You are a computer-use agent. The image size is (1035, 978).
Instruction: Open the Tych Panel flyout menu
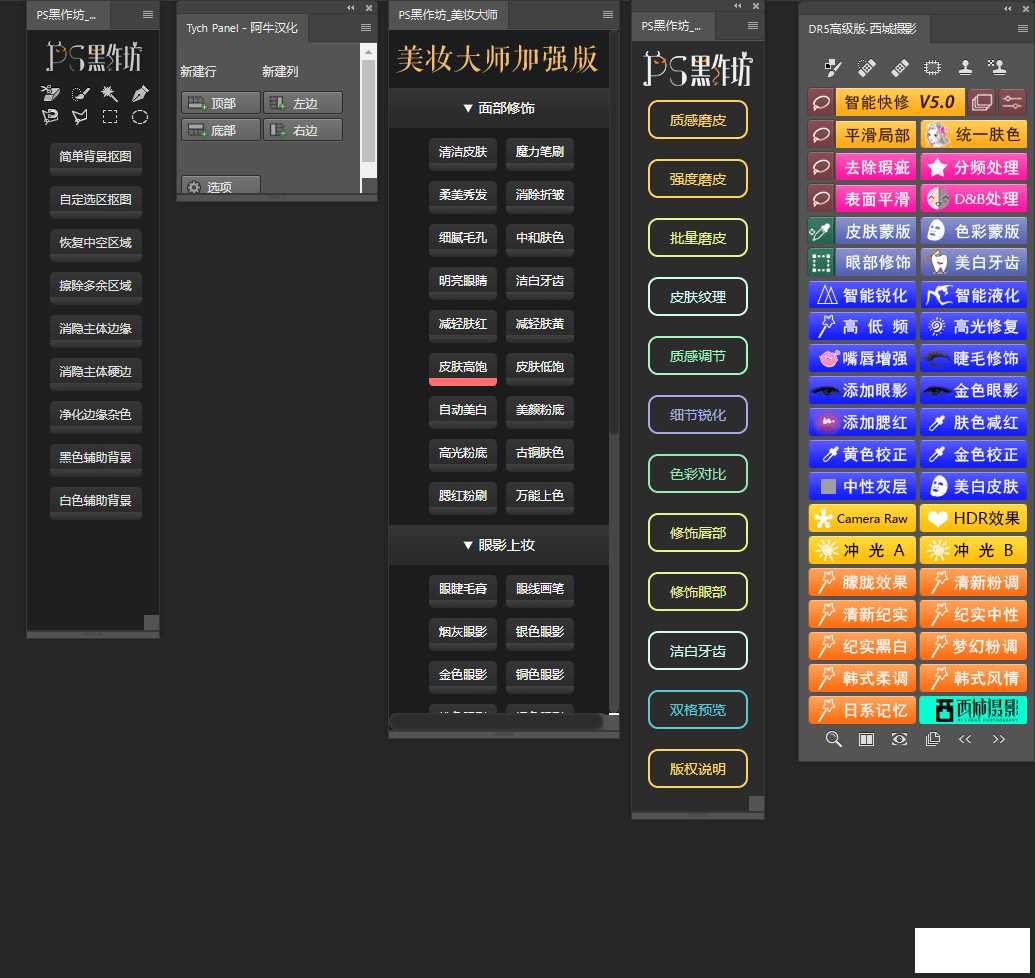click(366, 28)
